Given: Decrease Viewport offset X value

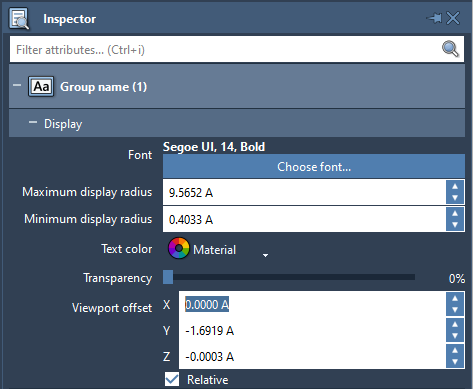Looking at the screenshot, I should coord(455,310).
